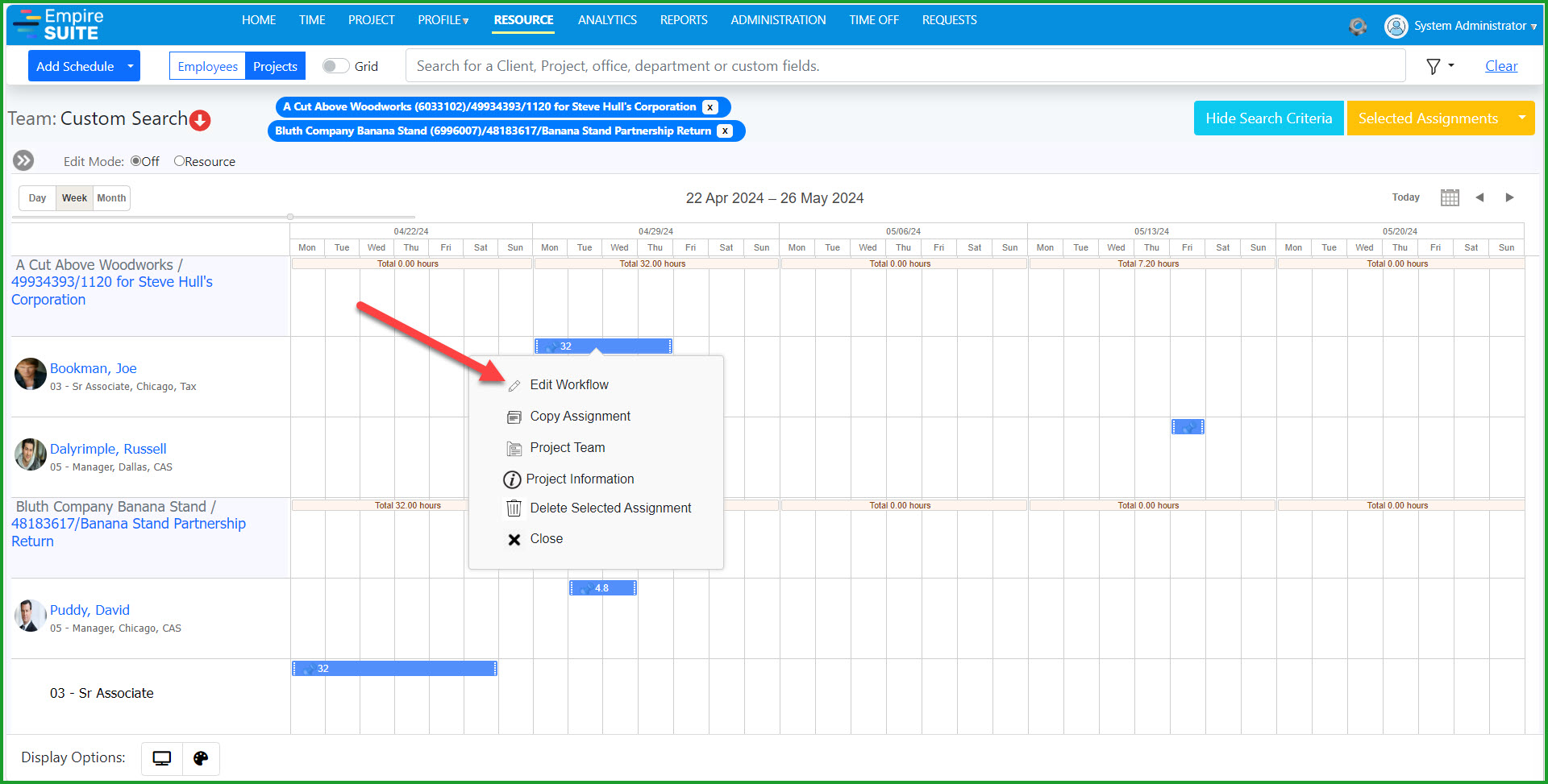Viewport: 1548px width, 784px height.
Task: Select Edit Mode Off radio button
Action: 135,161
